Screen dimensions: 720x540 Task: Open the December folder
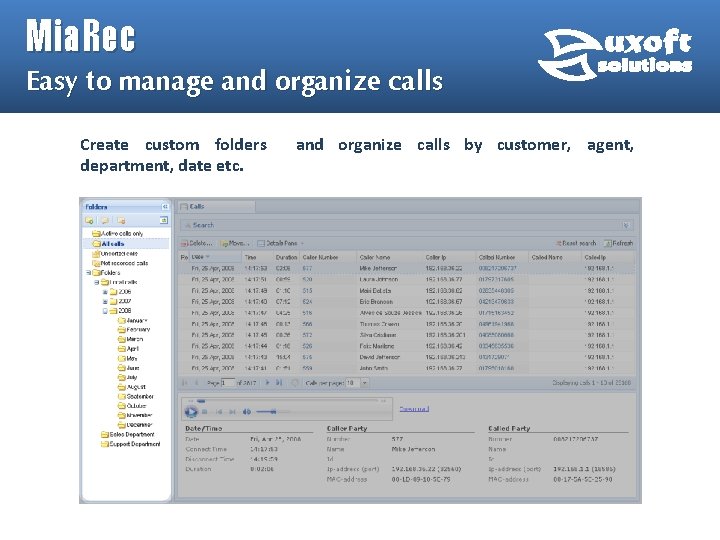click(x=135, y=425)
